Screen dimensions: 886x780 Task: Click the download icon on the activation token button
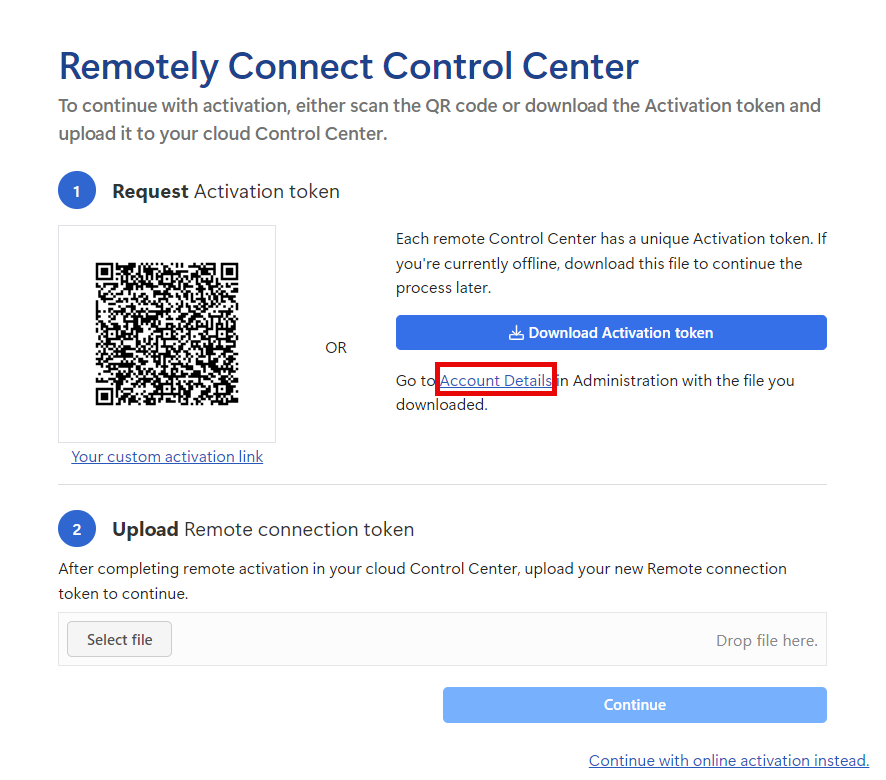click(x=516, y=333)
